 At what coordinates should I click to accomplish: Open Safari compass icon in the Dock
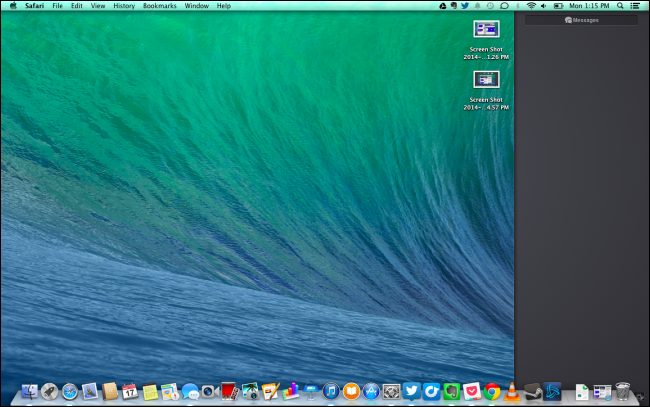coord(70,392)
